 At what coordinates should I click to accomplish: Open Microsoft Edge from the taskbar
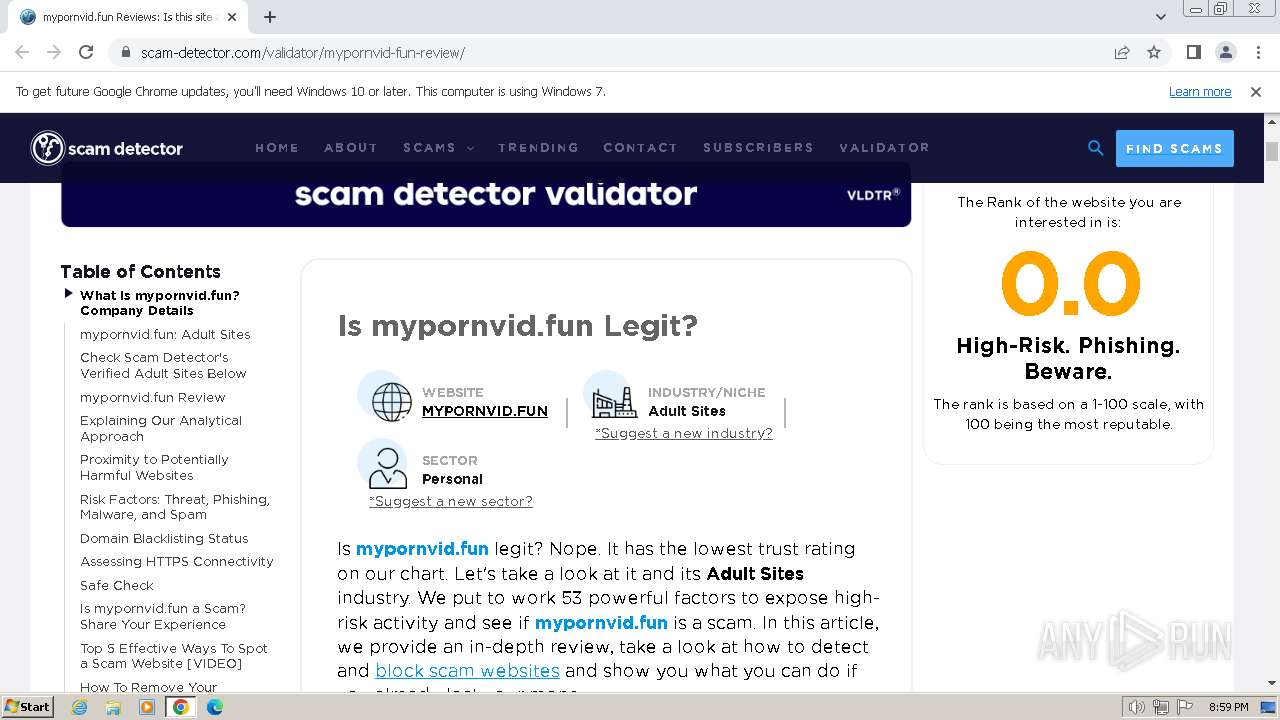pyautogui.click(x=215, y=707)
